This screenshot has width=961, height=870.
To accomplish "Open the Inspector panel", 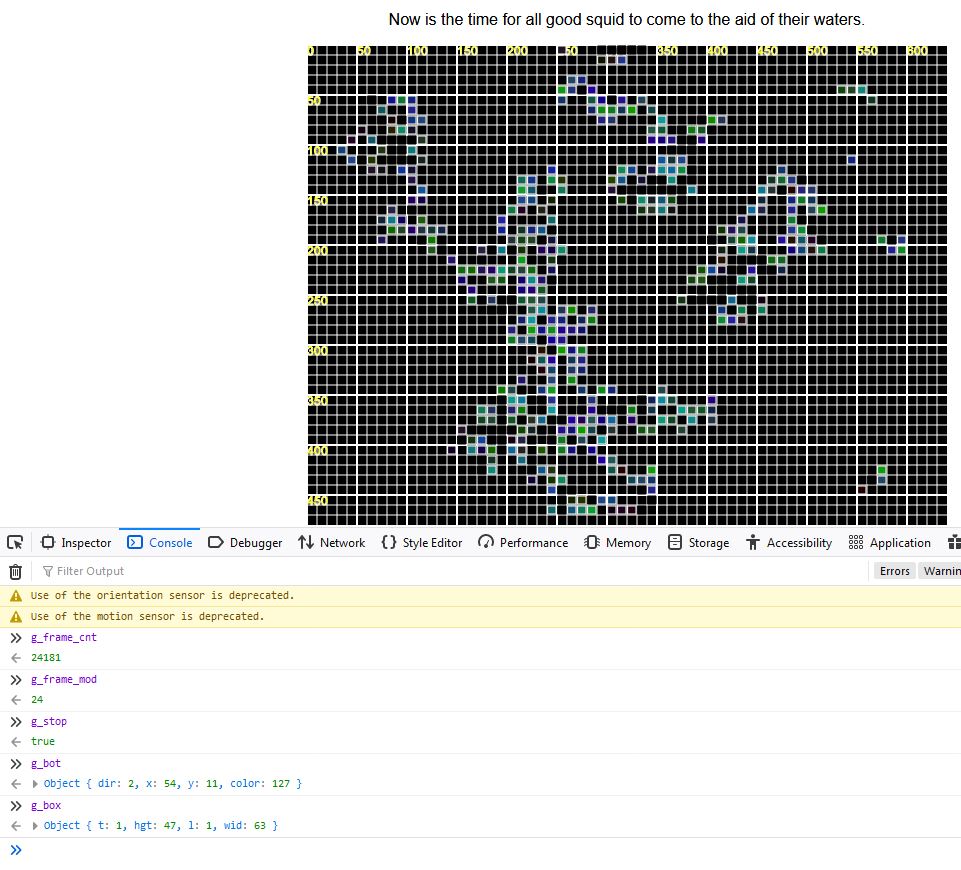I will (76, 543).
